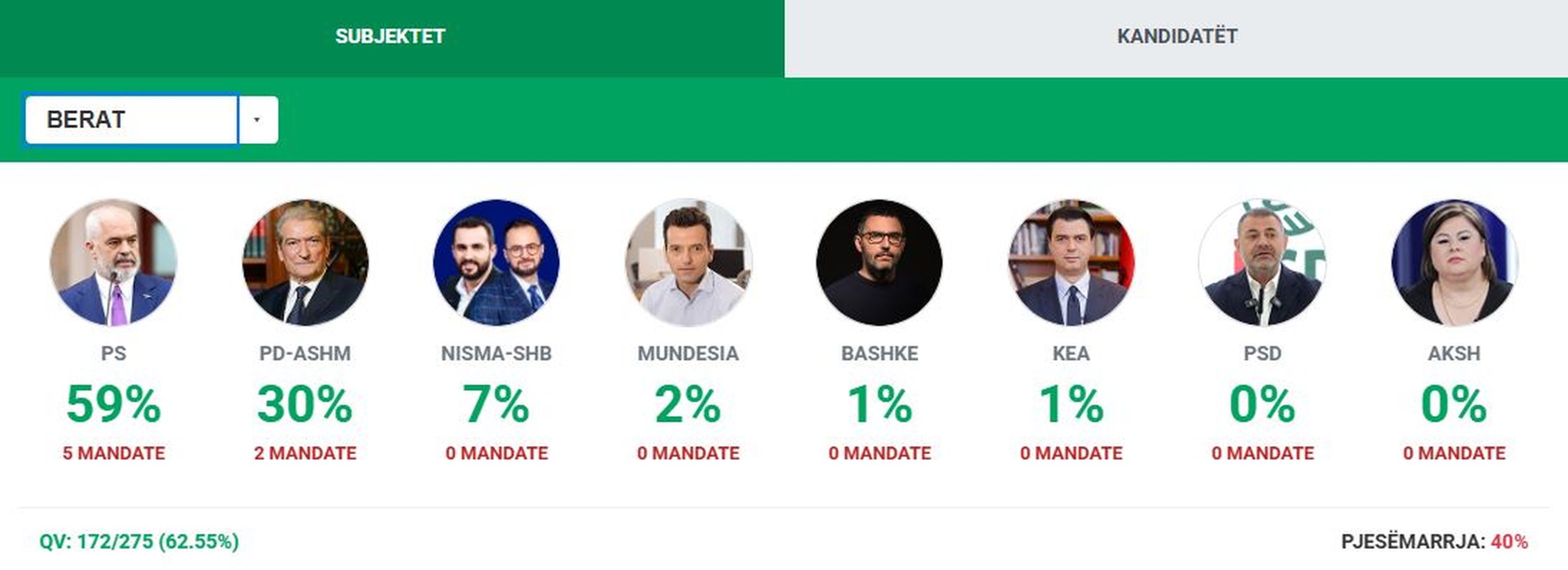1568x570 pixels.
Task: Click the MUNDESIA 2% percentage
Action: (688, 405)
